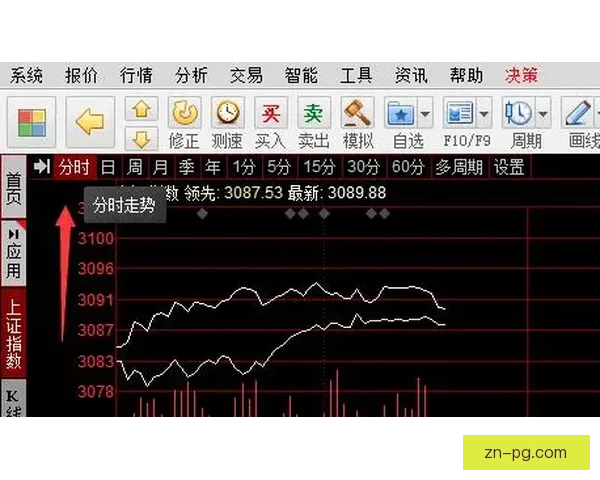
Task: Switch to the 应用 side tab
Action: 14,253
